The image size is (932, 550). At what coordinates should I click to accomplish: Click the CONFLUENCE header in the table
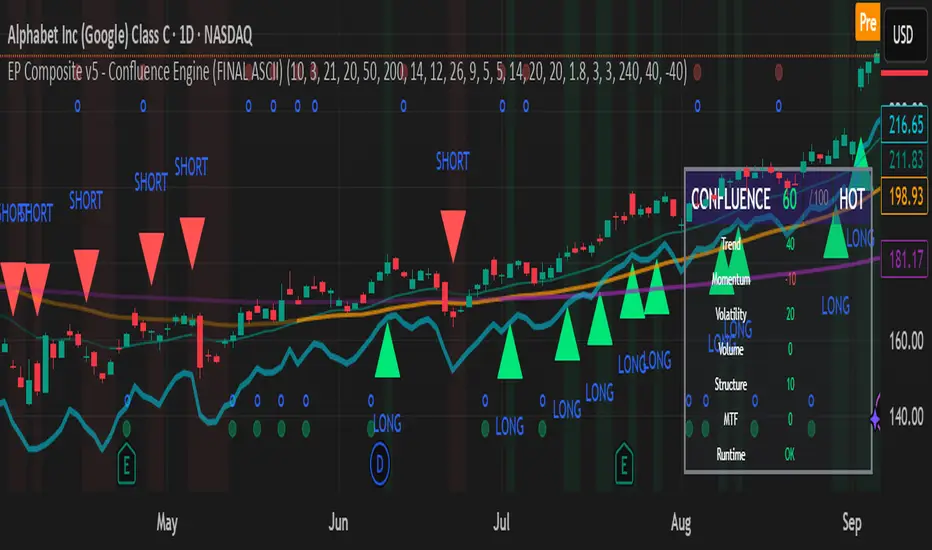[731, 199]
